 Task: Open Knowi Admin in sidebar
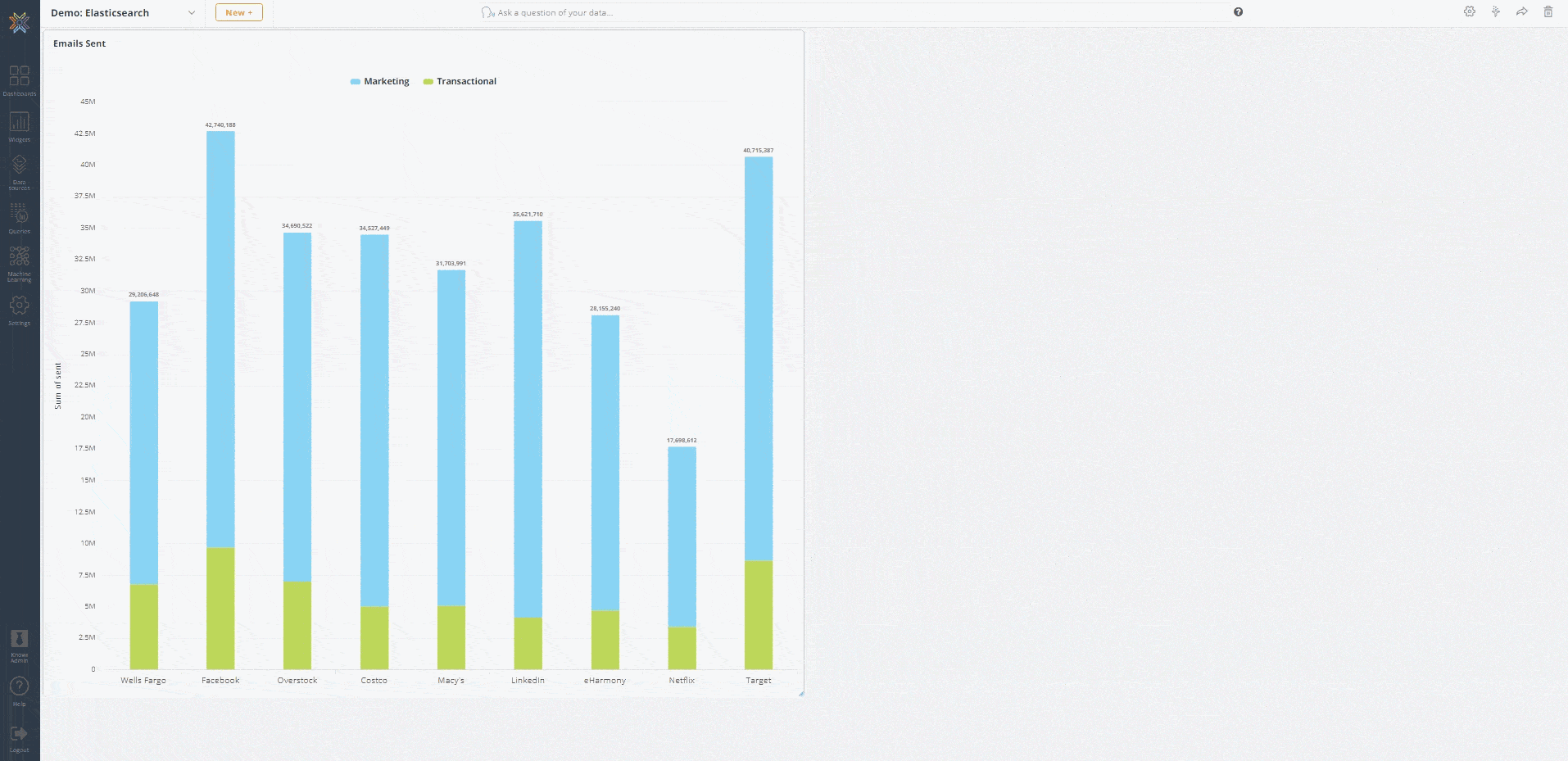(x=19, y=645)
